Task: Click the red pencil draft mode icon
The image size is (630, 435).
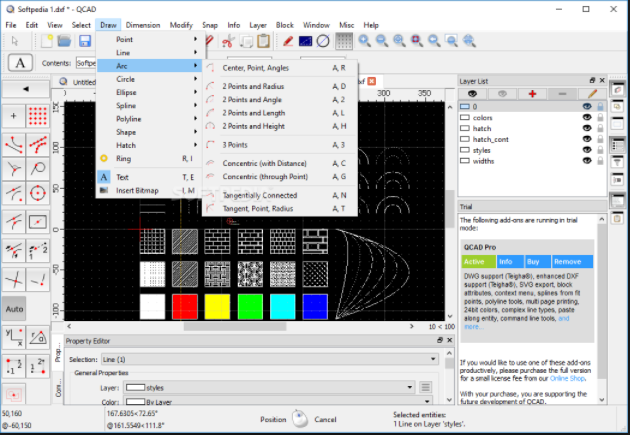Action: tap(288, 41)
